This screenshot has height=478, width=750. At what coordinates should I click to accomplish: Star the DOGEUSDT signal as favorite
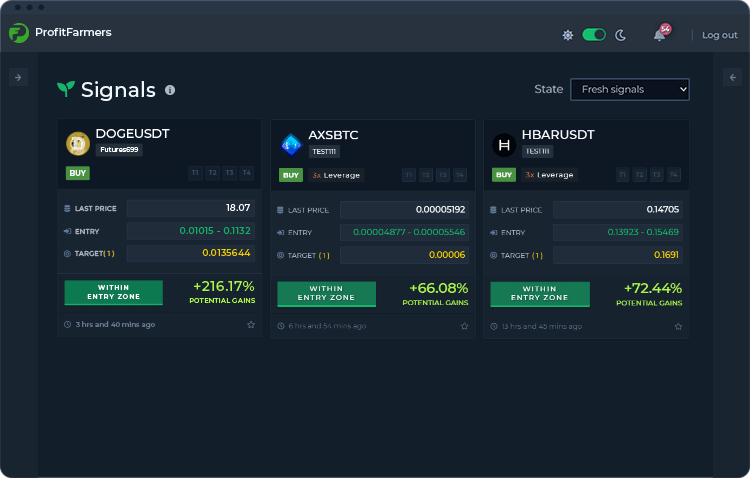(251, 325)
